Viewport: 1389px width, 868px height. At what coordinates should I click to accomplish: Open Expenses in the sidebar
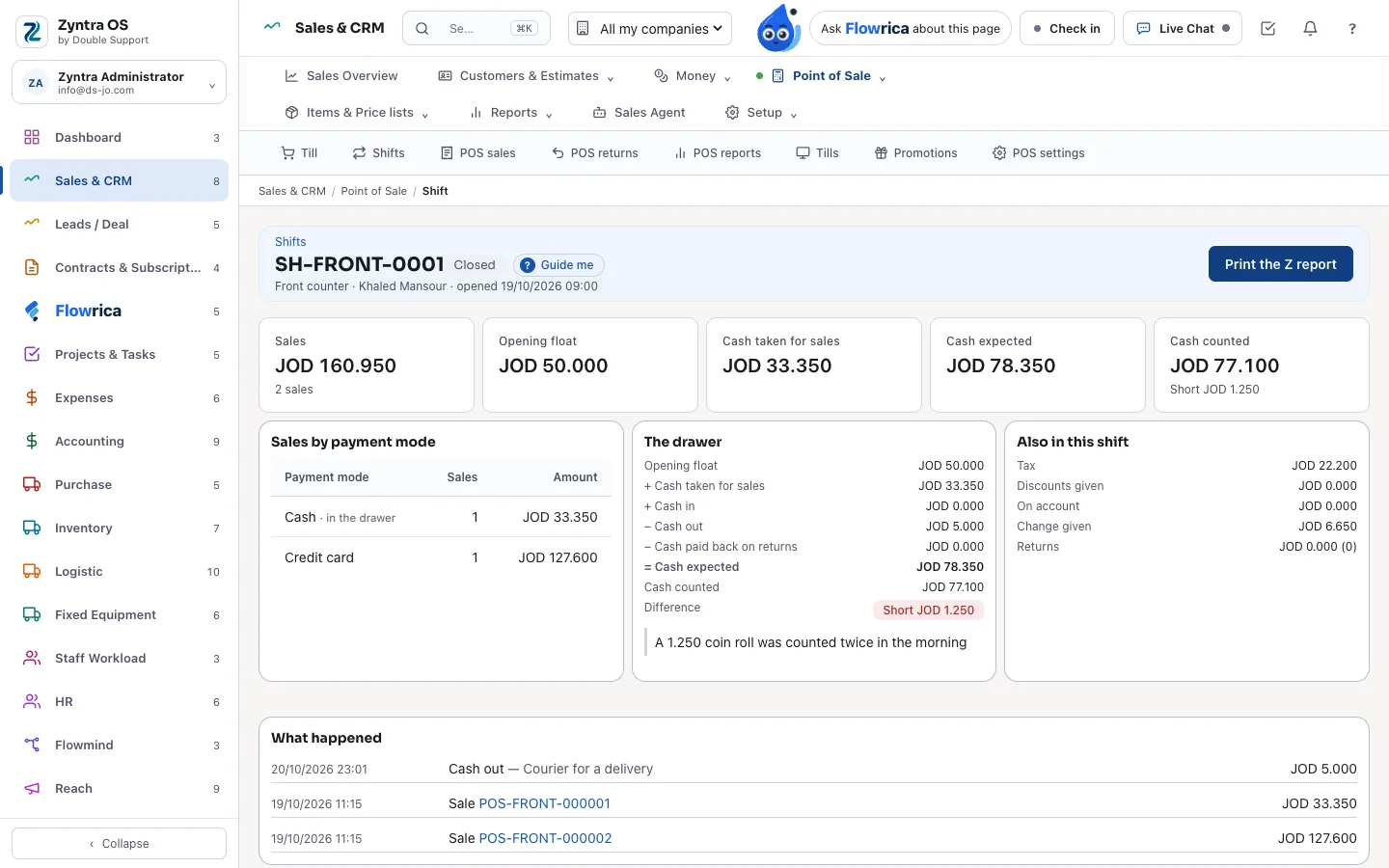tap(120, 398)
